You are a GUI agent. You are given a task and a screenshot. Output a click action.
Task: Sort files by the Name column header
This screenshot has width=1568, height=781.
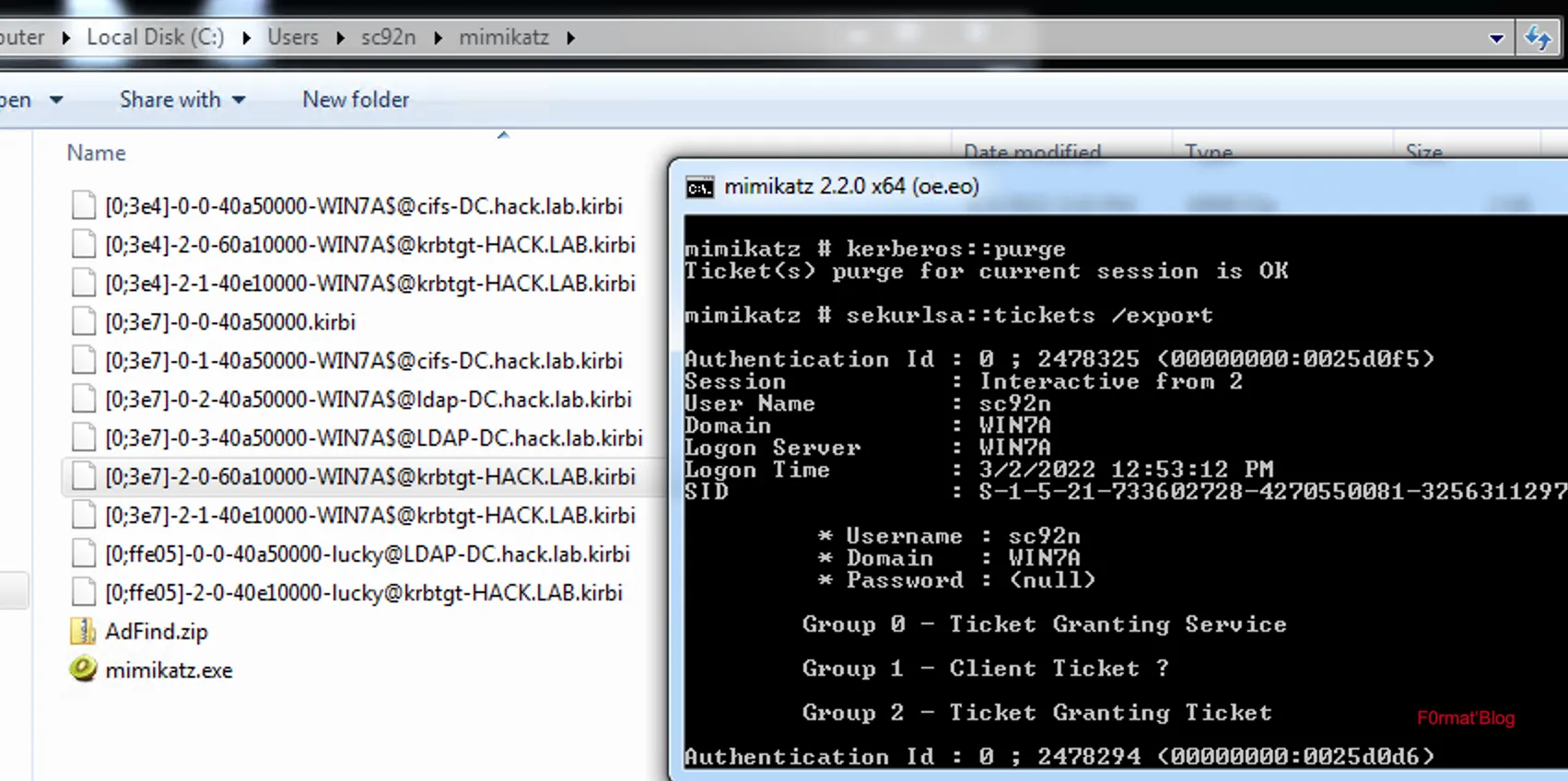pyautogui.click(x=96, y=153)
